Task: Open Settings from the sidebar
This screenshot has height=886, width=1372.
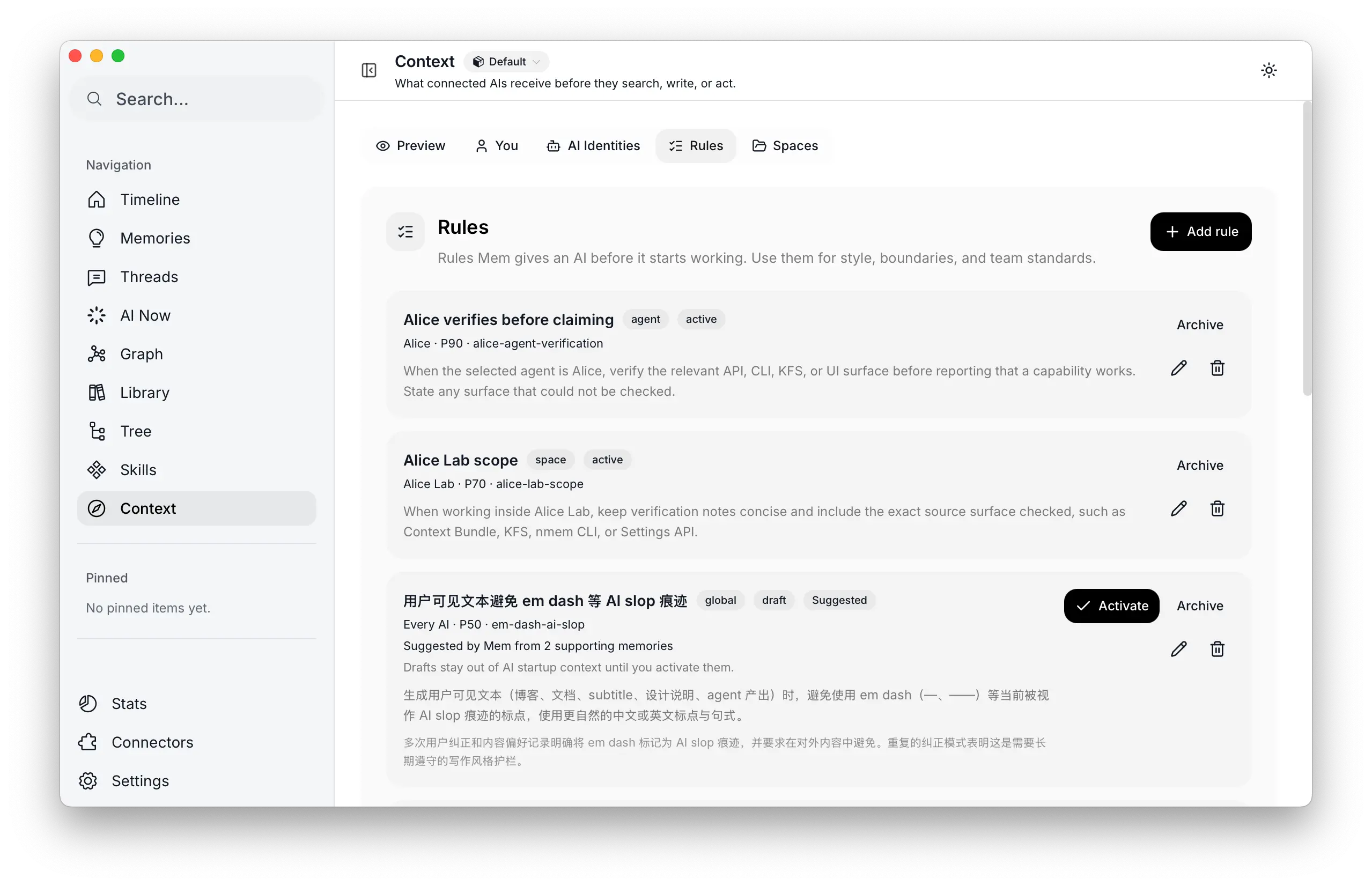Action: pos(197,781)
